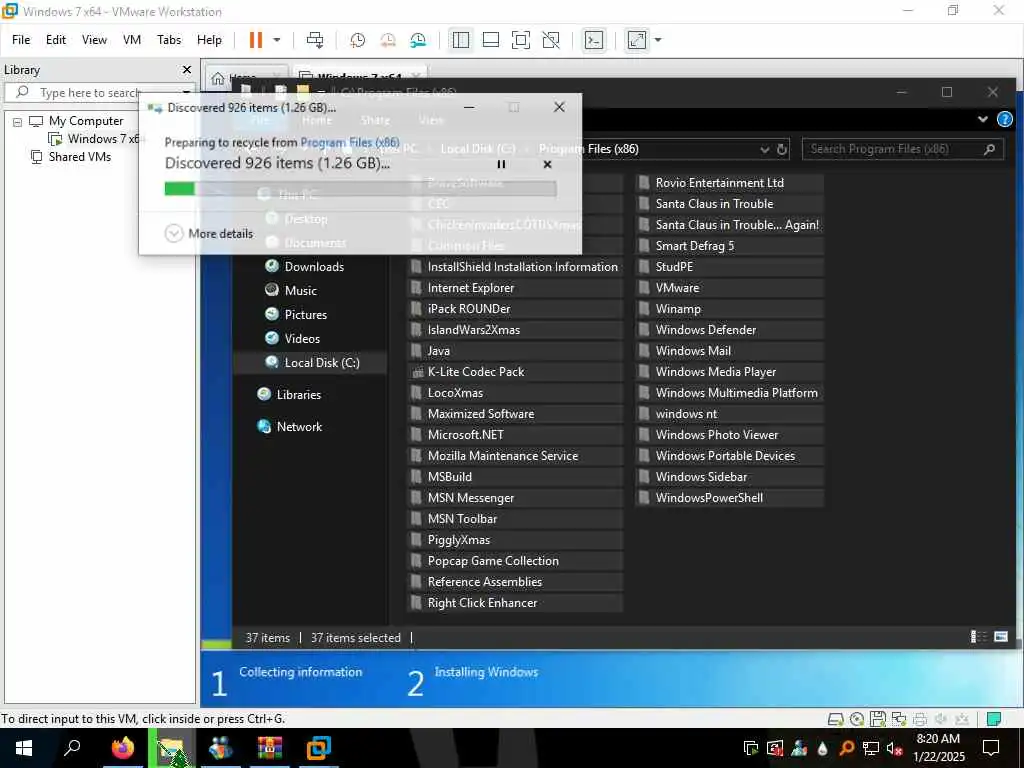This screenshot has height=768, width=1024.
Task: Open Explorer help question mark icon
Action: point(1005,119)
